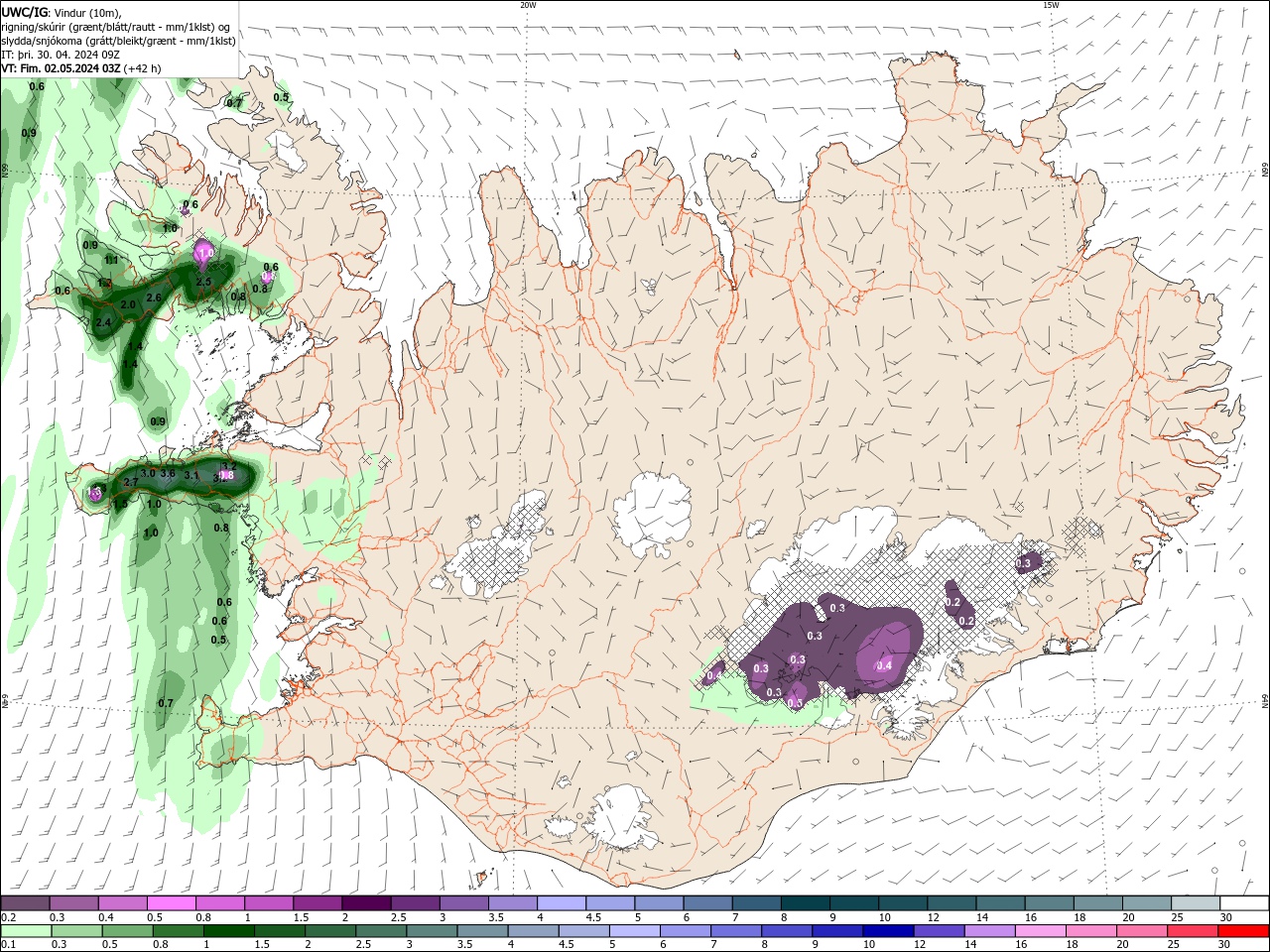Select the pale green 0.1 swatch in the lower legend row
This screenshot has height=952, width=1270.
tap(27, 931)
